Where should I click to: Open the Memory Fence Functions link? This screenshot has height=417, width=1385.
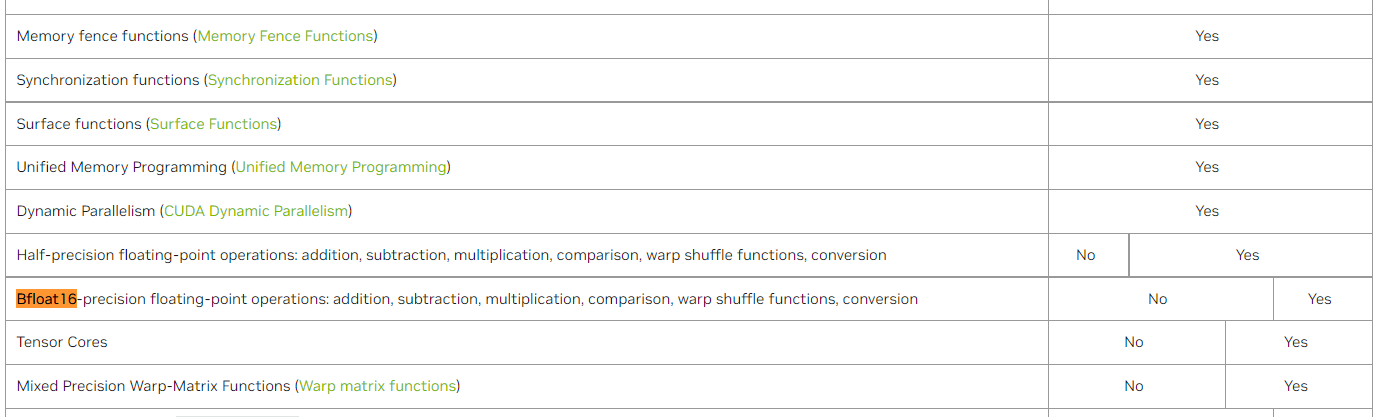tap(285, 36)
